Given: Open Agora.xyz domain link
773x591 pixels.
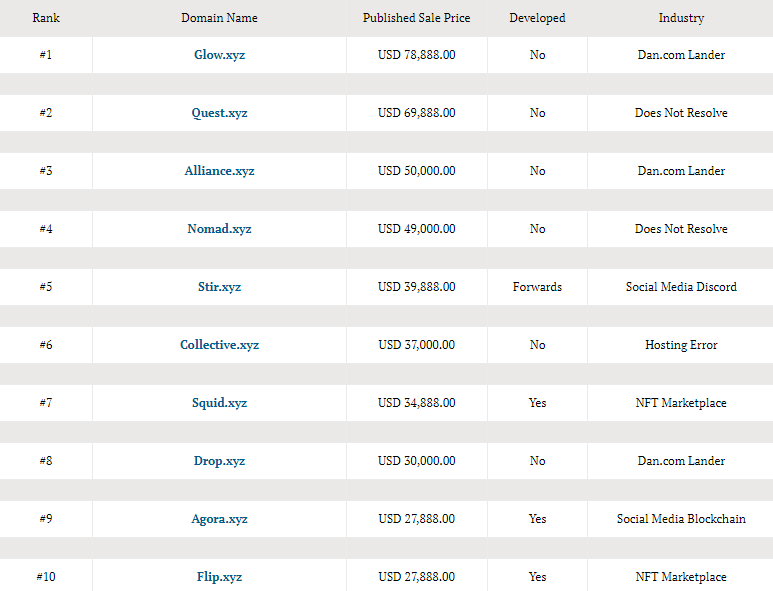Looking at the screenshot, I should [x=219, y=519].
